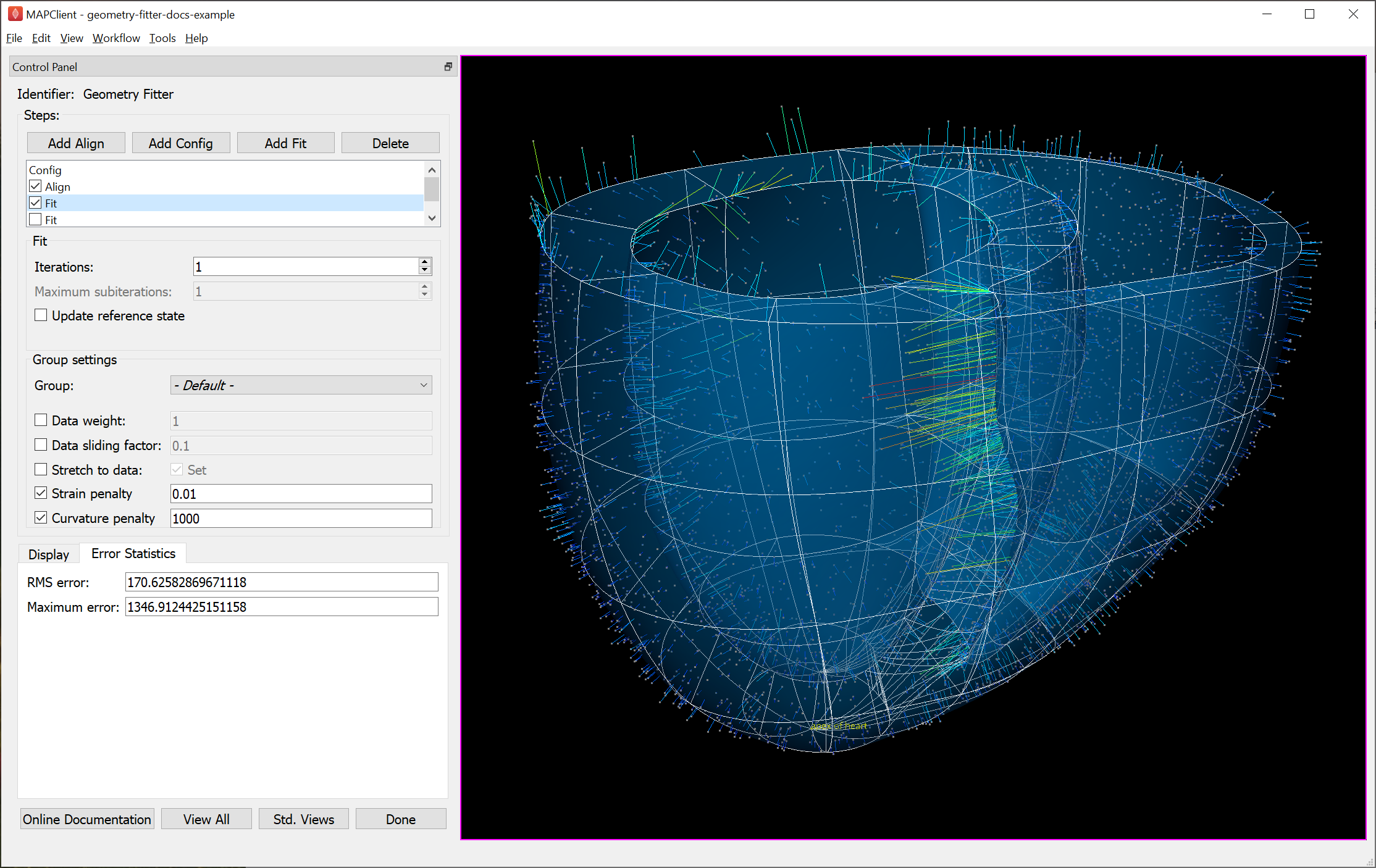Click the Delete step button
1376x868 pixels.
[x=390, y=143]
